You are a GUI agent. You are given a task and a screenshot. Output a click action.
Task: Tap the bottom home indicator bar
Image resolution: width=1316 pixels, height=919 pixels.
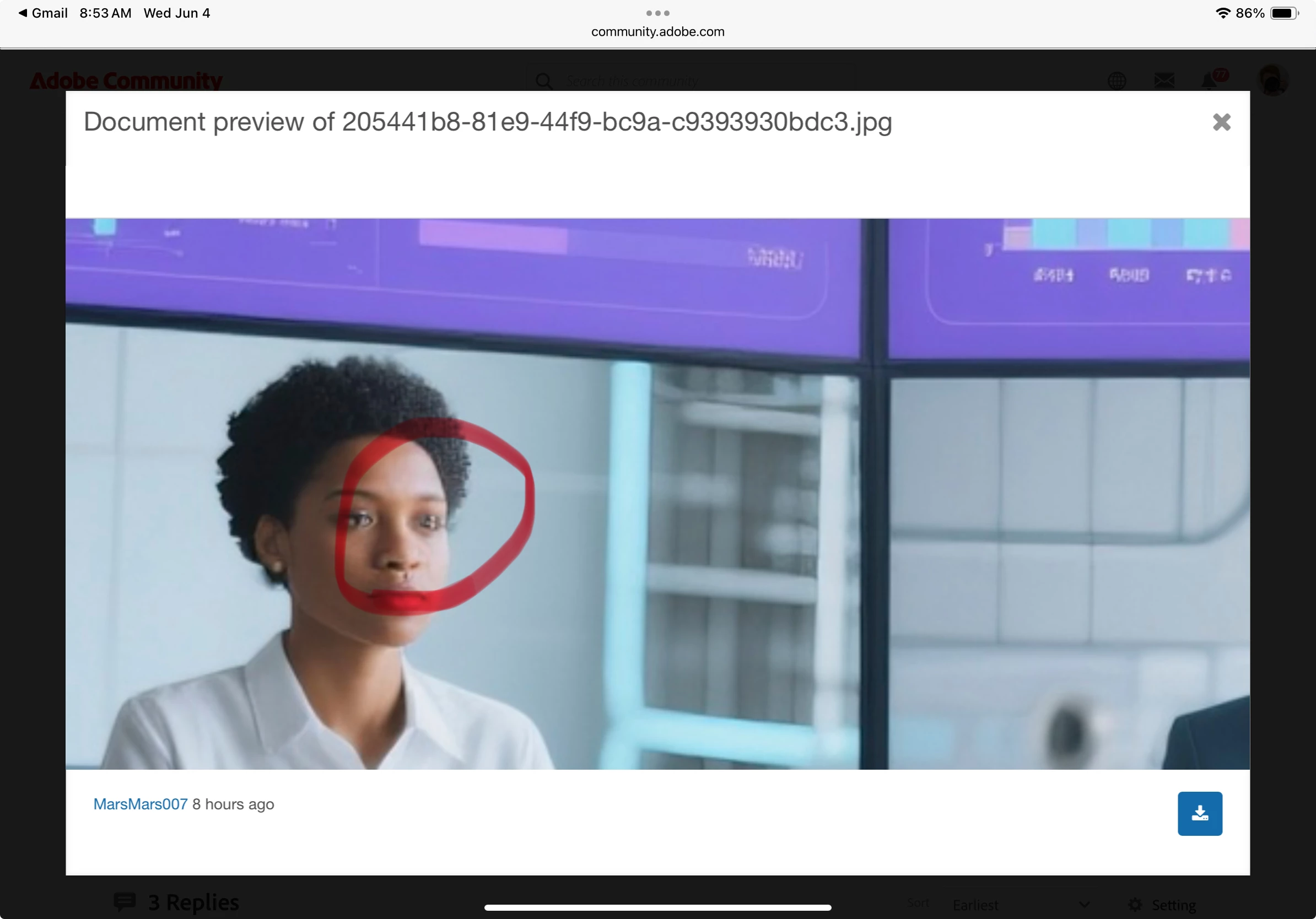click(657, 907)
